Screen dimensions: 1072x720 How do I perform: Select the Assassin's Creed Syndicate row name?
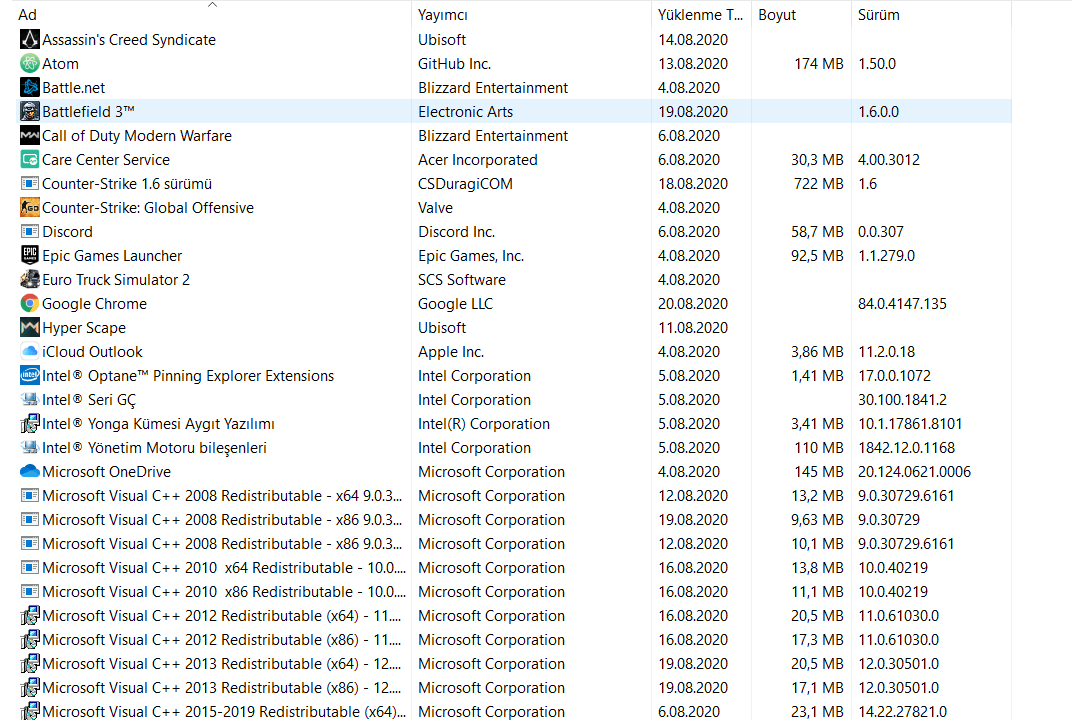pos(129,40)
